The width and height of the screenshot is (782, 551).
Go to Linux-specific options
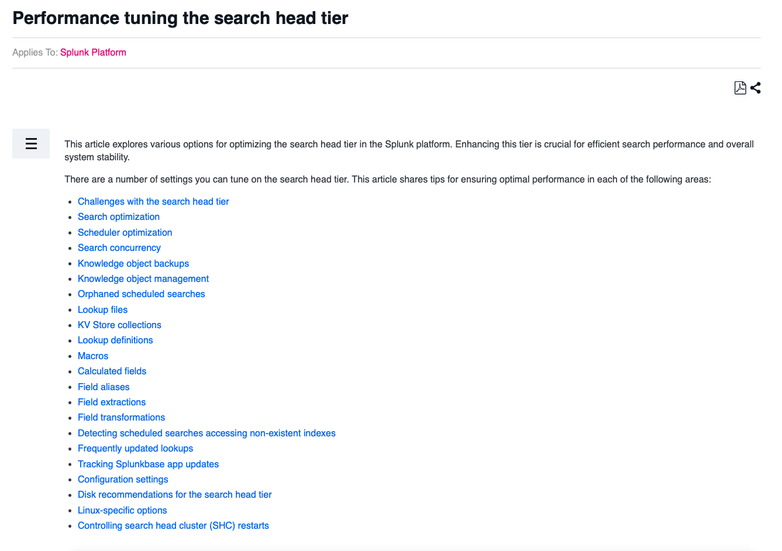pyautogui.click(x=122, y=511)
